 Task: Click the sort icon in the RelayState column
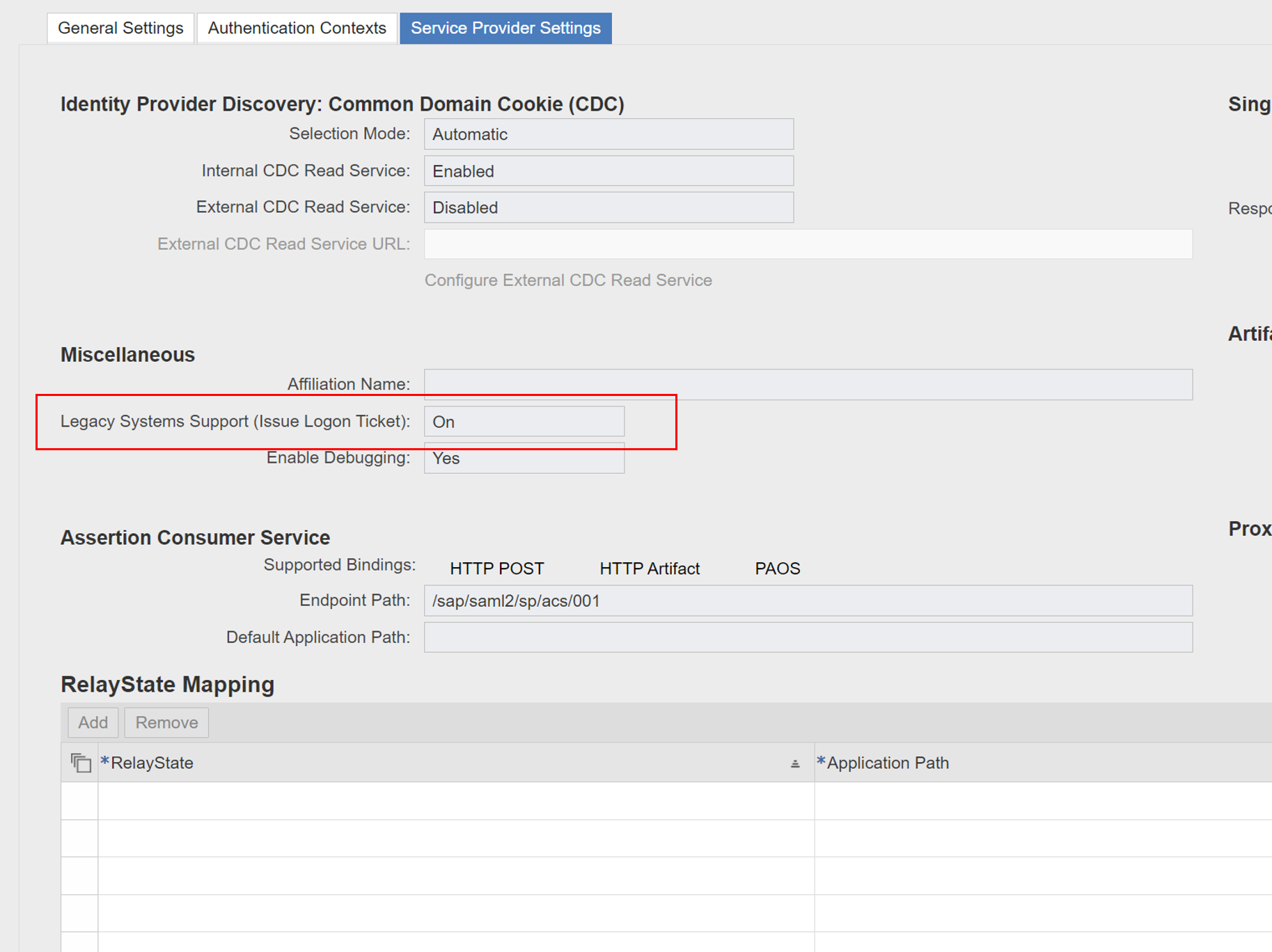point(794,763)
